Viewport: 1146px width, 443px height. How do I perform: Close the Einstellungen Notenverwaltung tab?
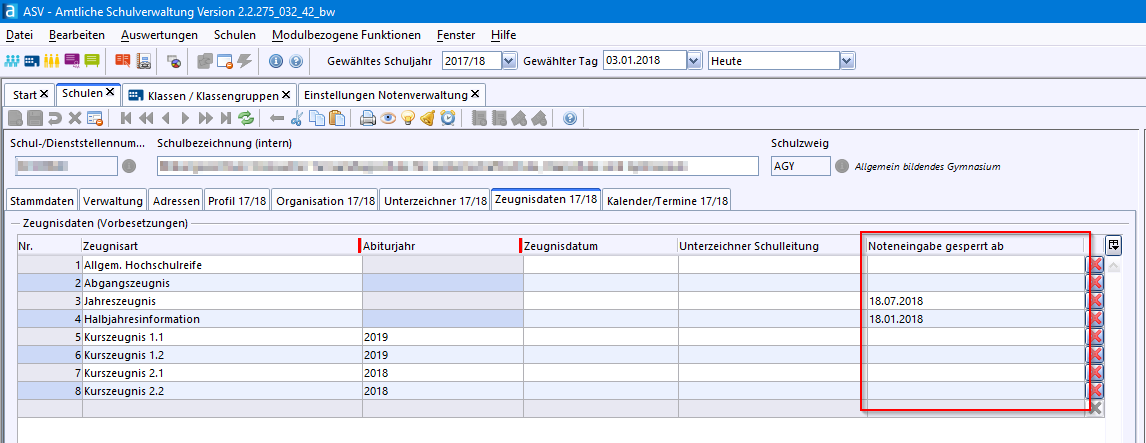476,94
